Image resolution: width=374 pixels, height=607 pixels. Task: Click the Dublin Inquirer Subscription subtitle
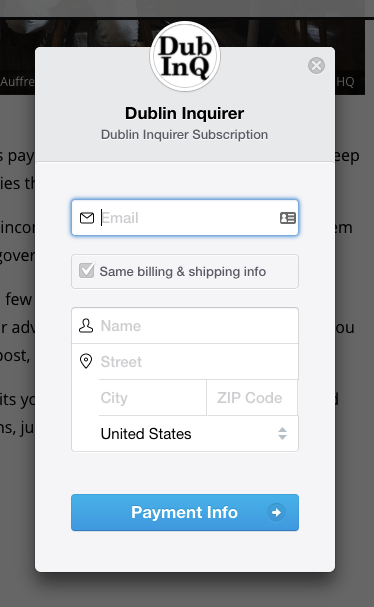pyautogui.click(x=184, y=135)
